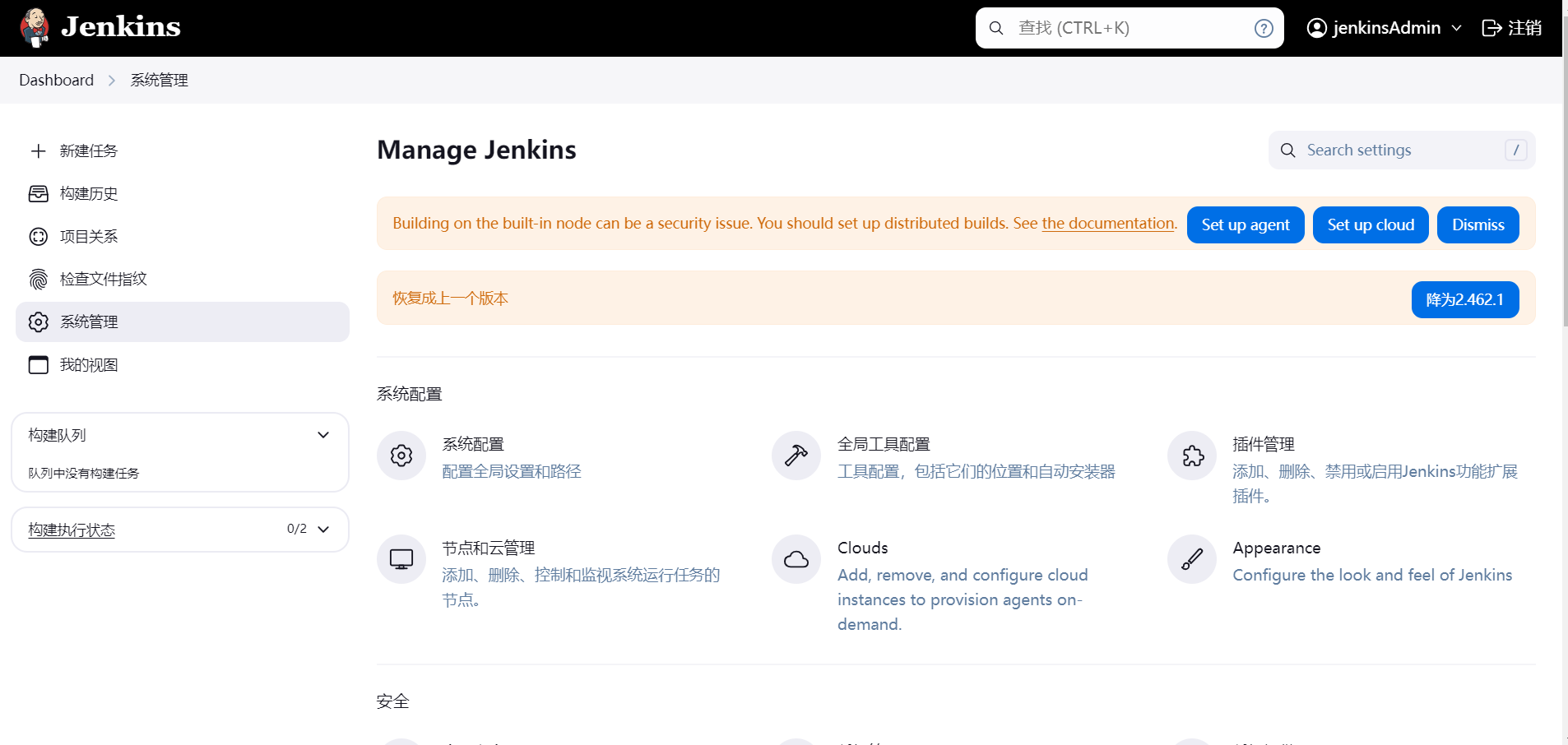Click the Search settings magnifier icon

pos(1288,150)
